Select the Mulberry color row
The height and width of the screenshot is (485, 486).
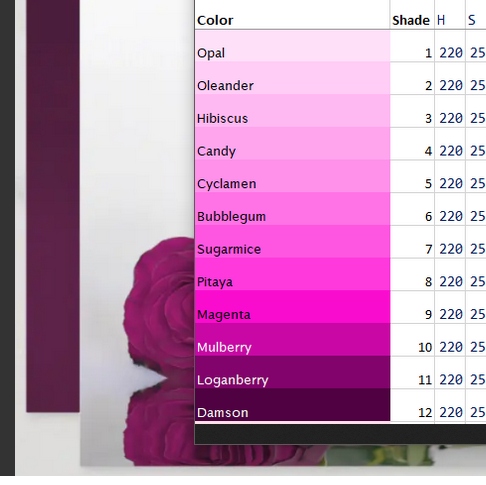pyautogui.click(x=292, y=339)
